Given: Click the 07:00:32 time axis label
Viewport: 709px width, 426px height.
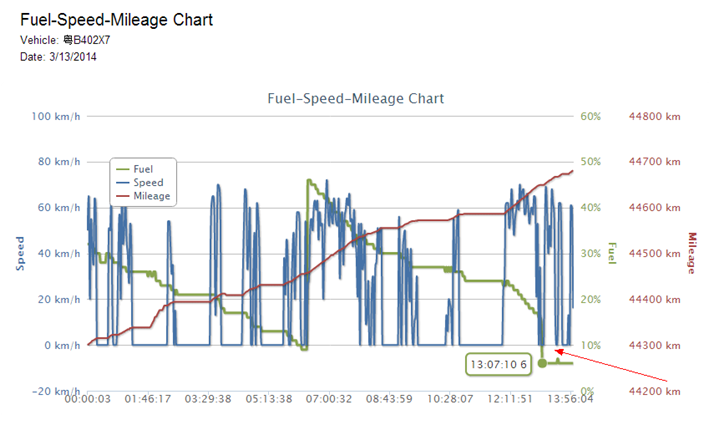Looking at the screenshot, I should tap(327, 399).
